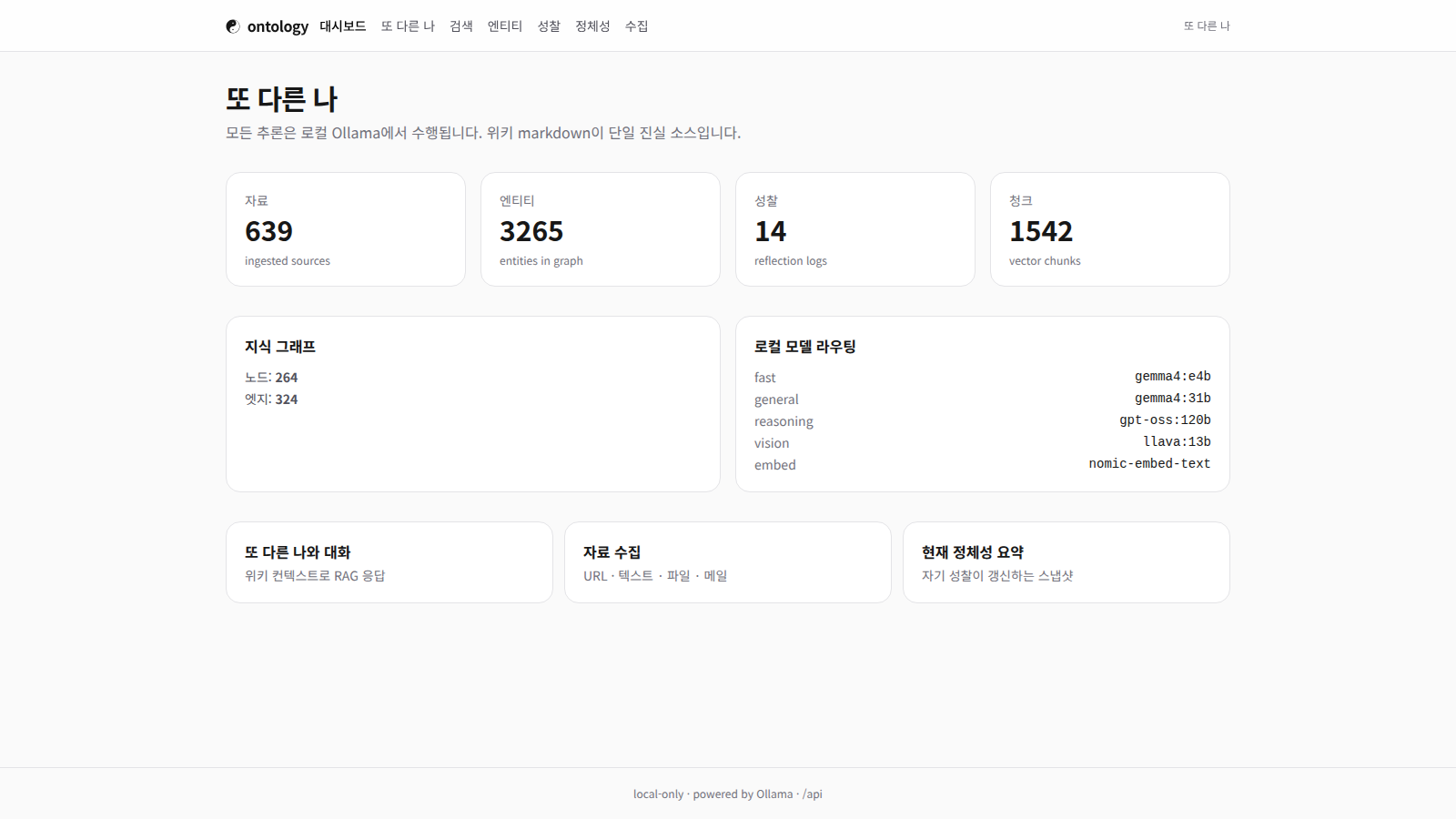Open the 또 다른 나 nav item
Image resolution: width=1456 pixels, height=819 pixels.
pyautogui.click(x=408, y=26)
